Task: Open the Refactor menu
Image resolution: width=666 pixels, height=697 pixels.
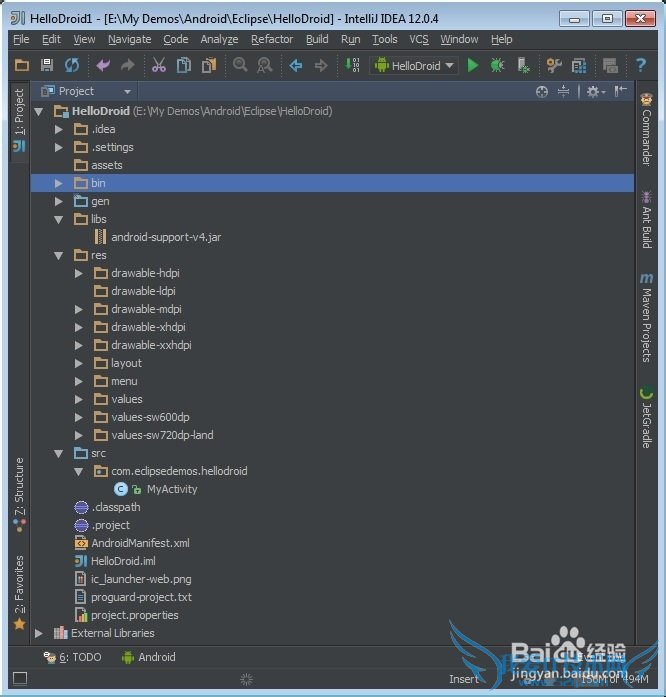Action: 272,40
